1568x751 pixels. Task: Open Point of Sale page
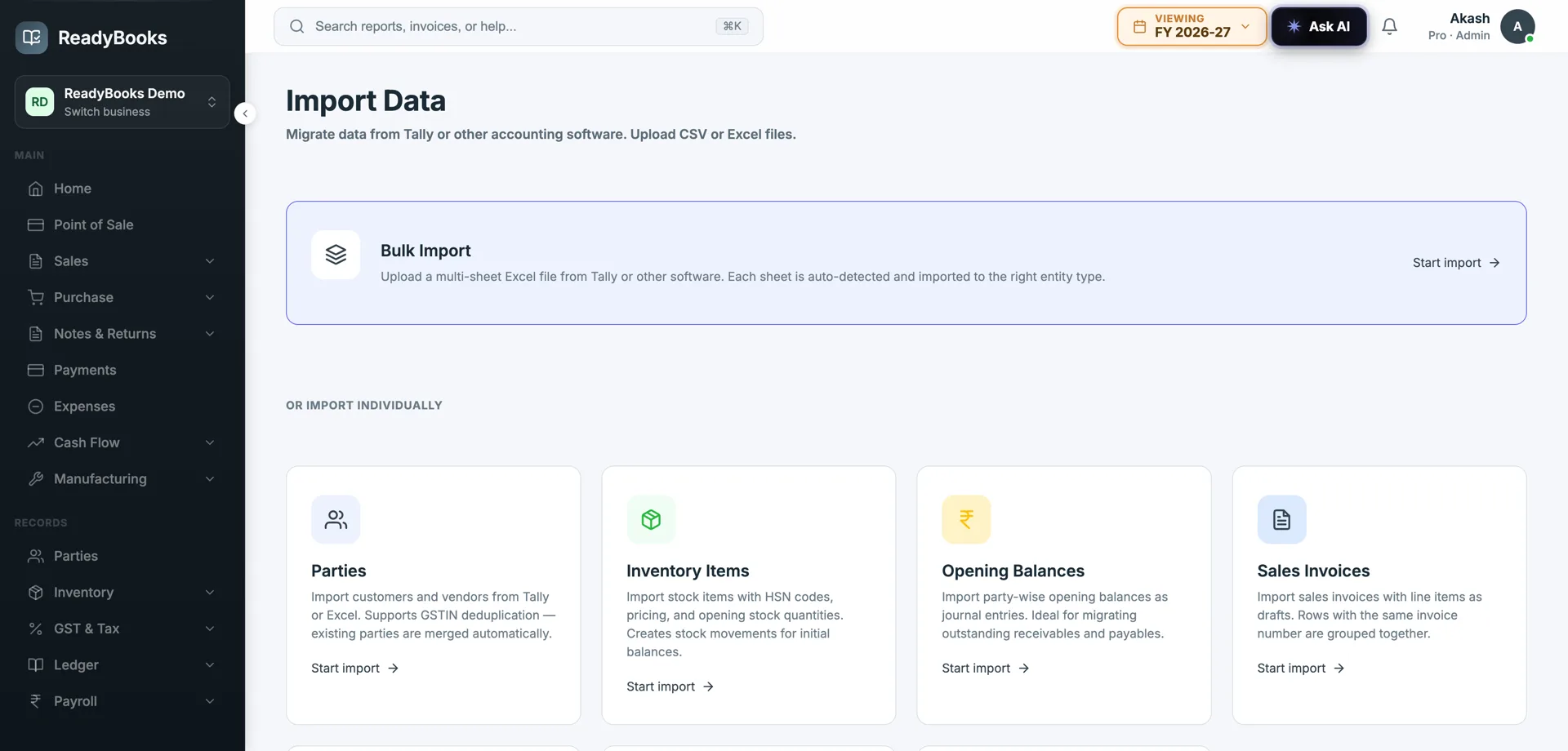tap(122, 224)
